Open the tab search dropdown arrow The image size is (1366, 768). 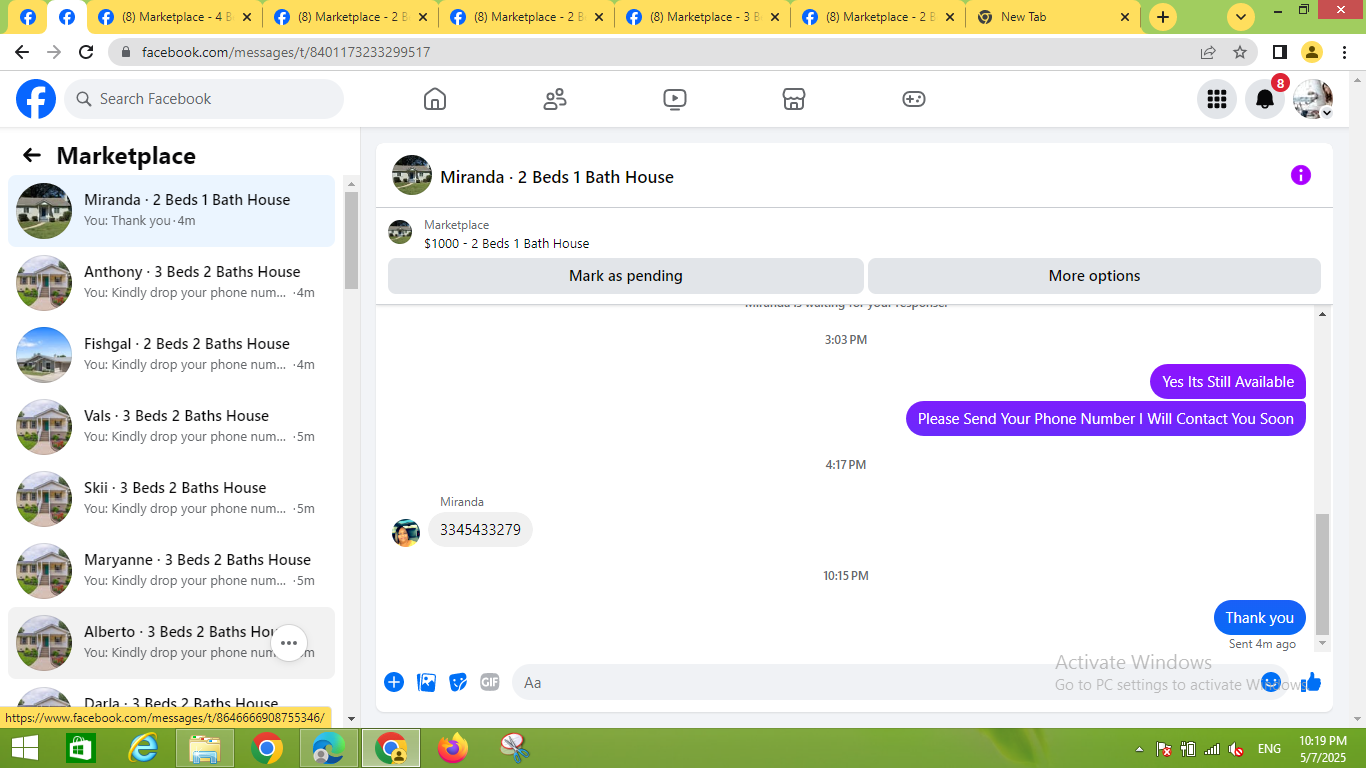[x=1241, y=17]
